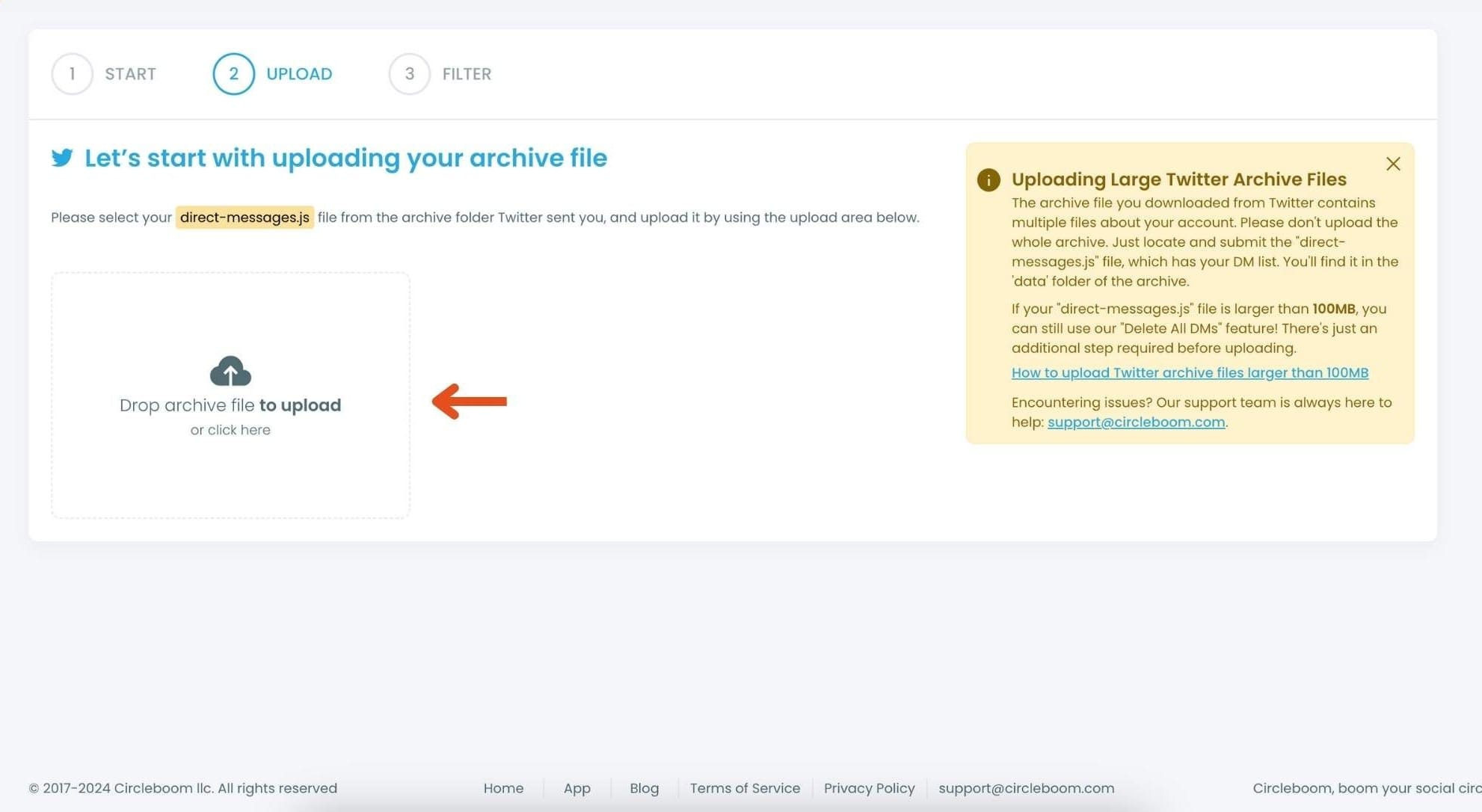
Task: Select the highlighted direct-messages.js filename
Action: (244, 218)
